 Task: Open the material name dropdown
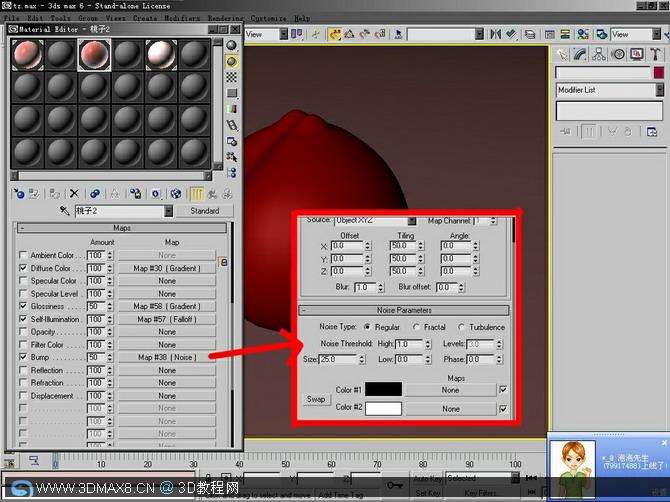169,211
